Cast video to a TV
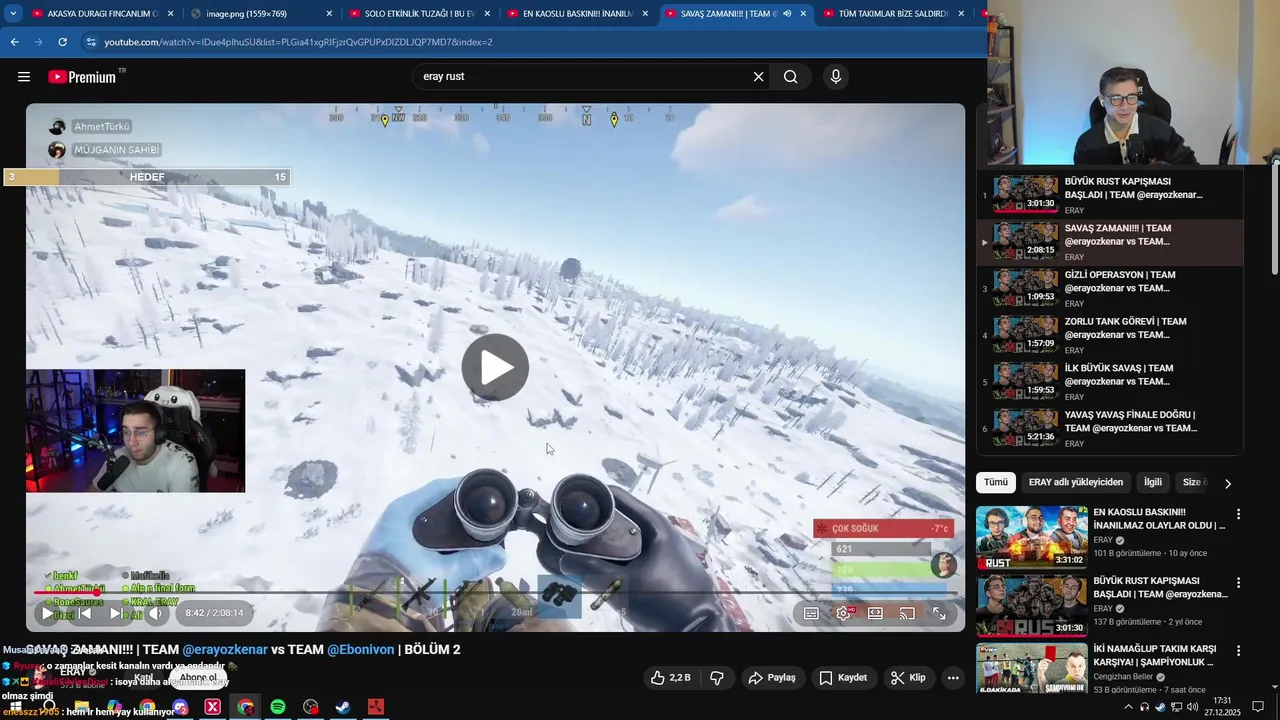The image size is (1280, 720). 907,613
